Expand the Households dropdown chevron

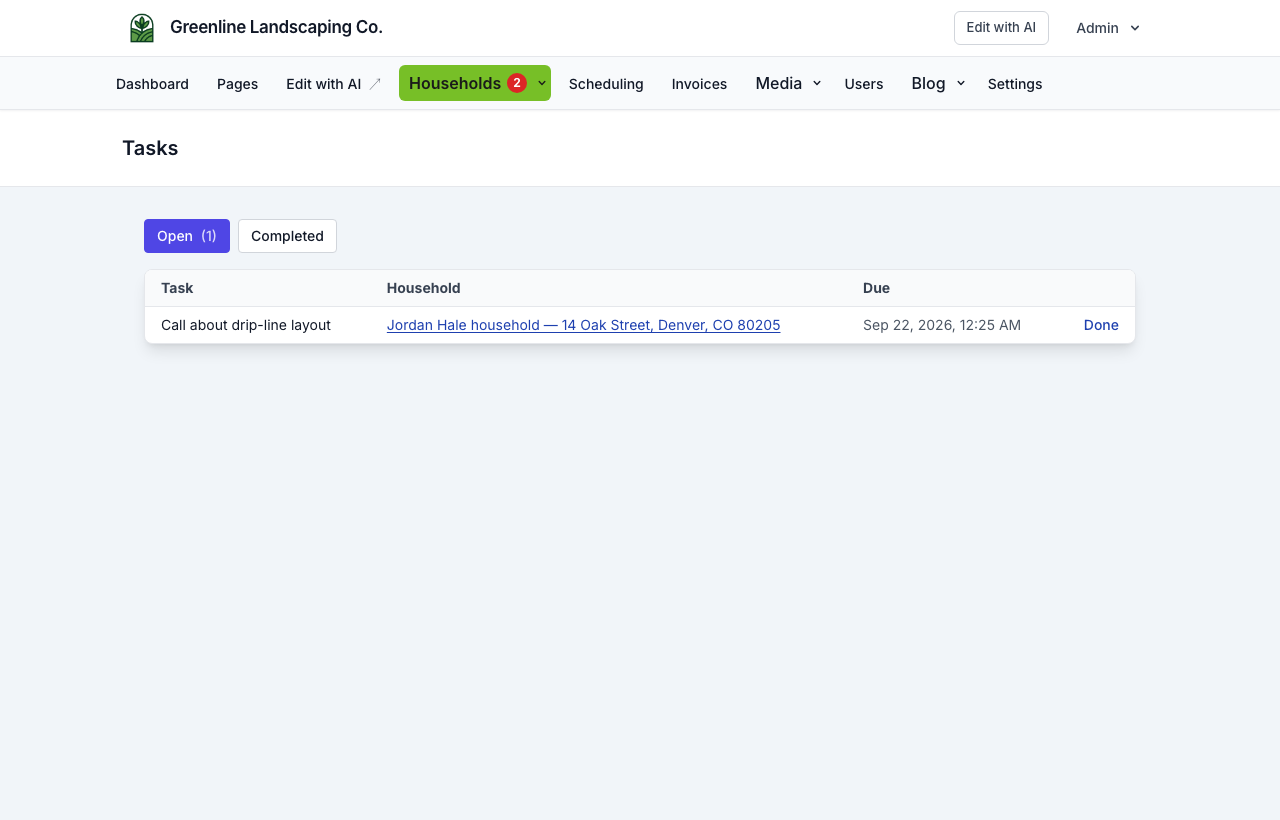[542, 83]
